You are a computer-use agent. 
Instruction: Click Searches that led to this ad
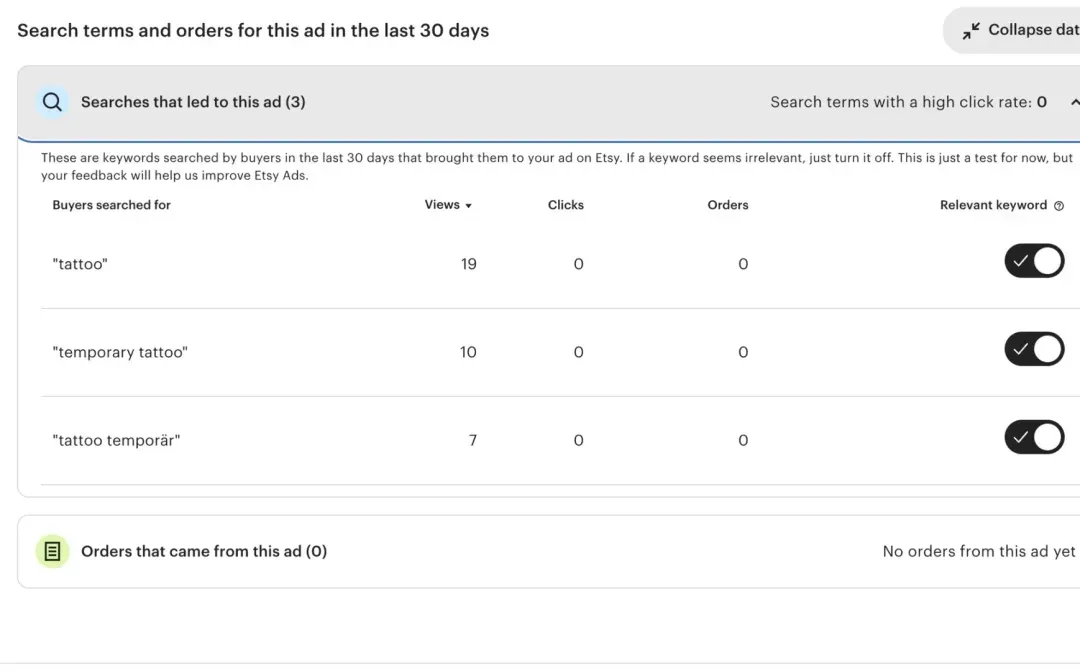coord(193,102)
